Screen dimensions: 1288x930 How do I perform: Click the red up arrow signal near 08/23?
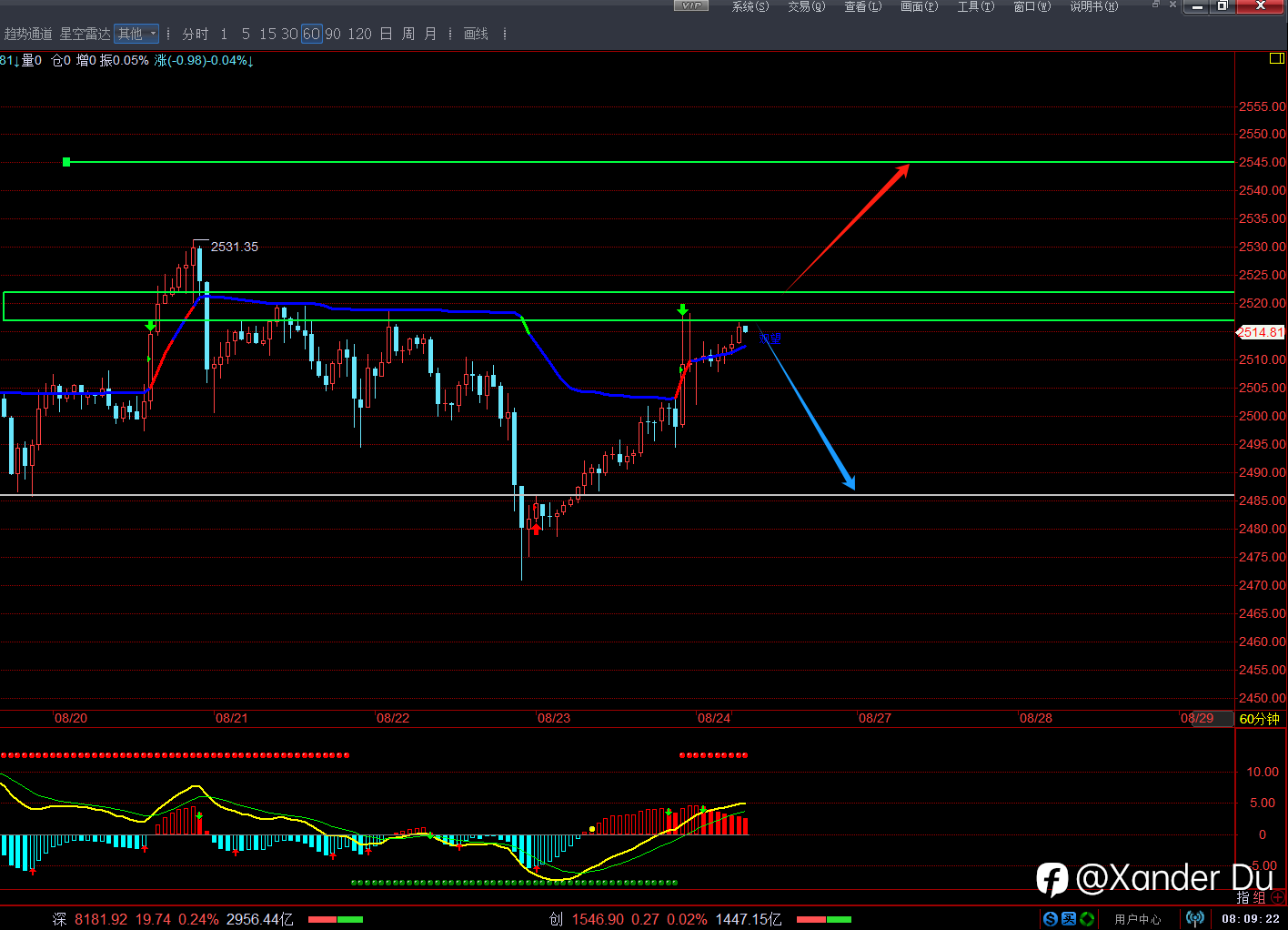click(x=537, y=528)
